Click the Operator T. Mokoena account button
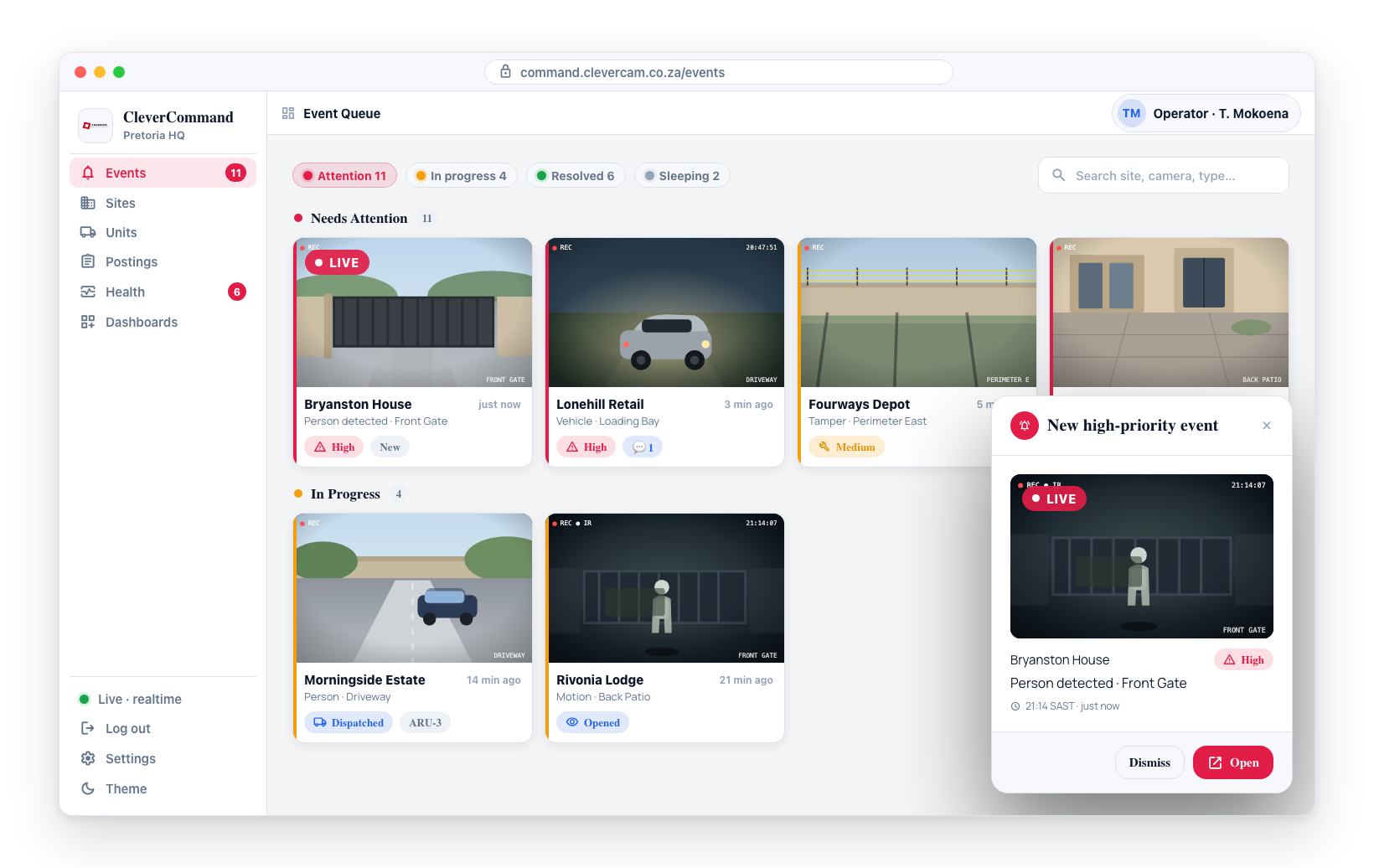Image resolution: width=1374 pixels, height=868 pixels. (x=1206, y=113)
